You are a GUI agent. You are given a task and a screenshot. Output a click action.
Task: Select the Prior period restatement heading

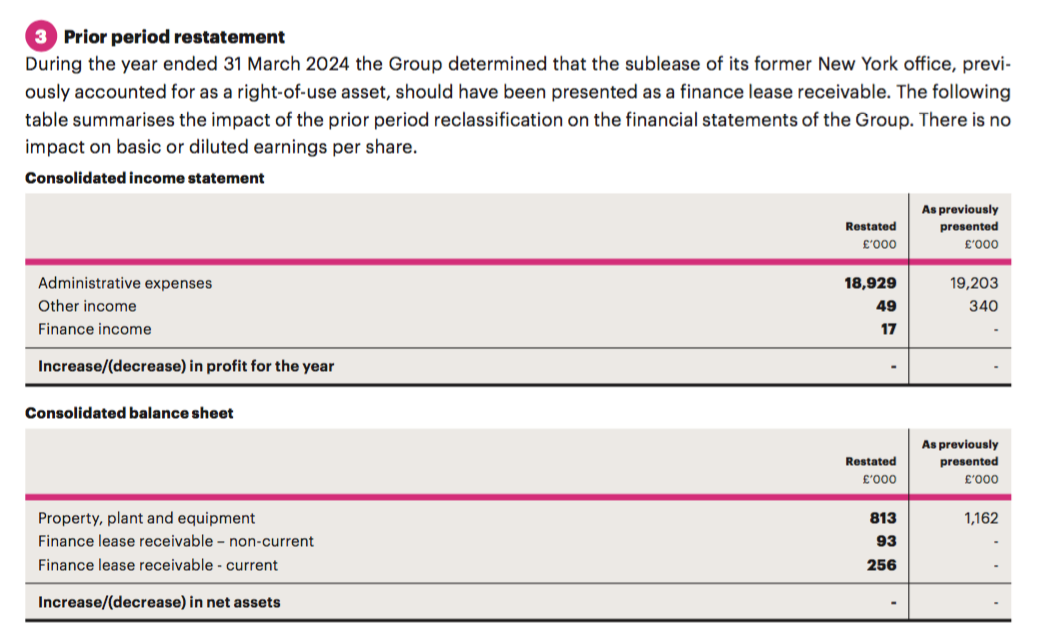pos(174,36)
